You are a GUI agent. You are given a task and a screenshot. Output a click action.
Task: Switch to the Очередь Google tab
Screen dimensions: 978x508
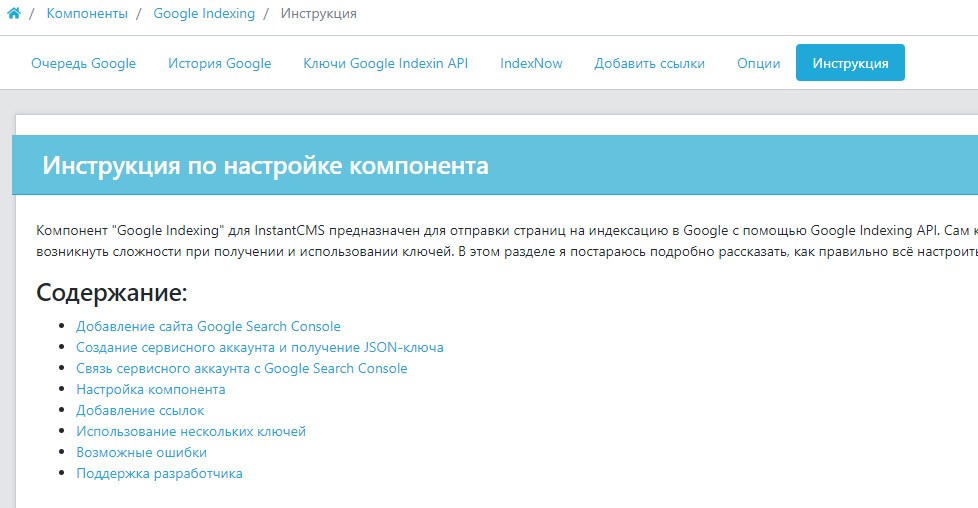point(84,63)
